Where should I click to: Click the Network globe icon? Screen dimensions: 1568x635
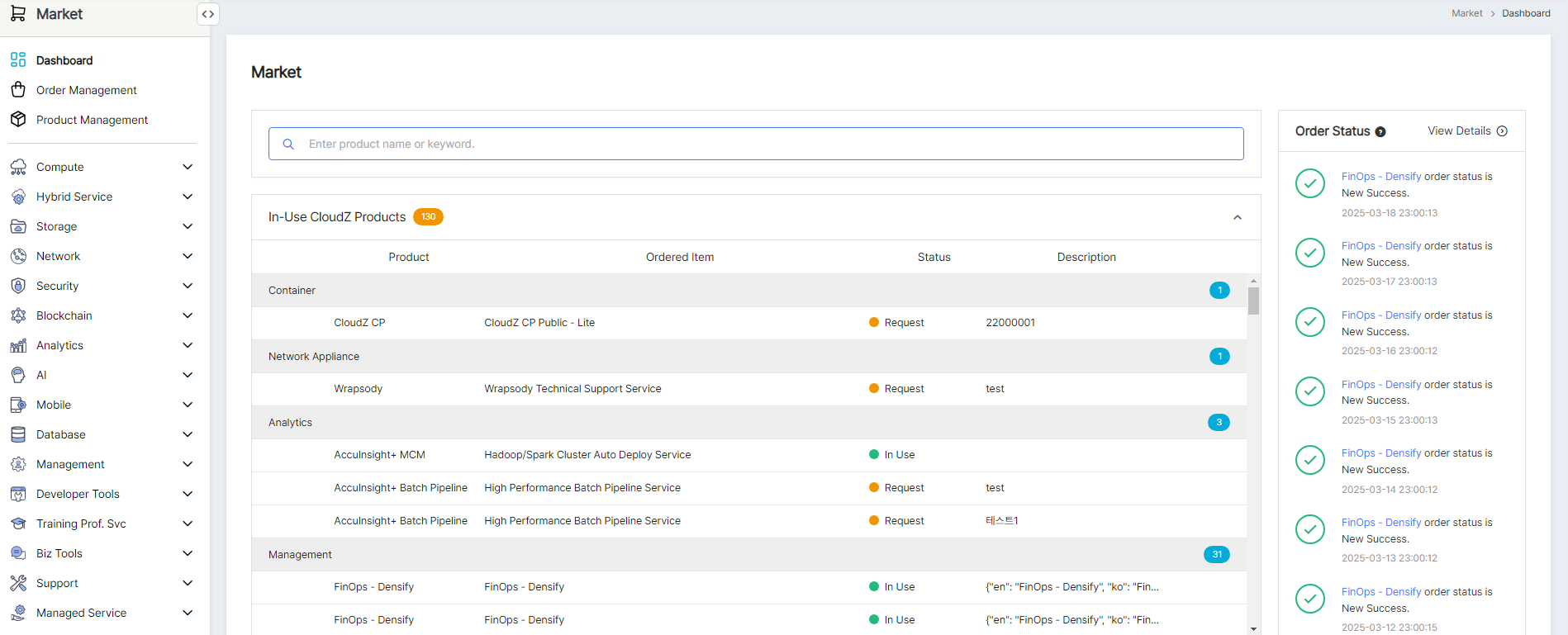tap(18, 256)
